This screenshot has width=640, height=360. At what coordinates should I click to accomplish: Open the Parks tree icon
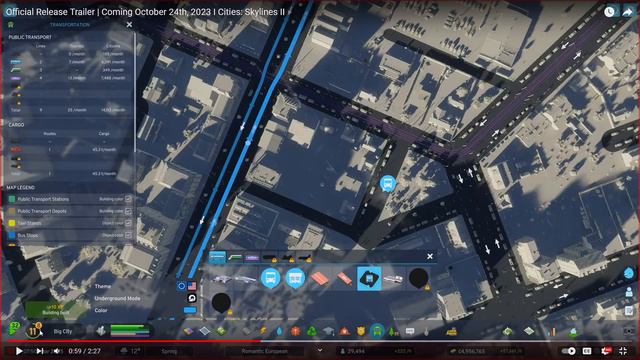393,331
